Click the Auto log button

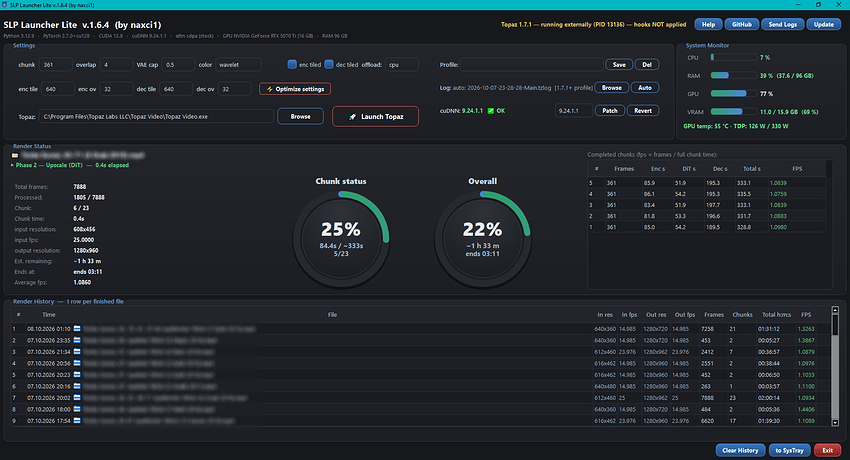coord(645,88)
